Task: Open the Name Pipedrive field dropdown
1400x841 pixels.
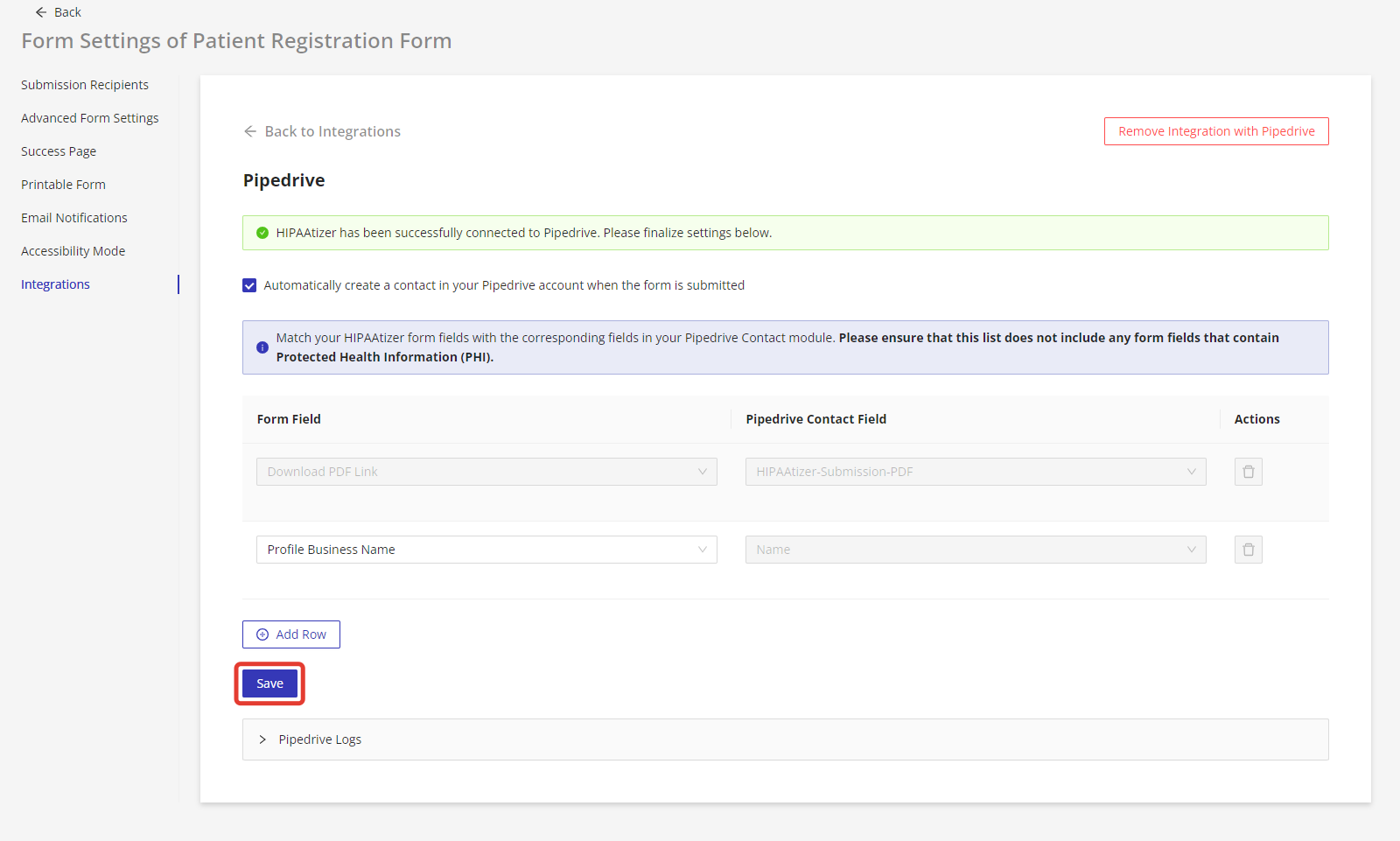Action: point(975,550)
